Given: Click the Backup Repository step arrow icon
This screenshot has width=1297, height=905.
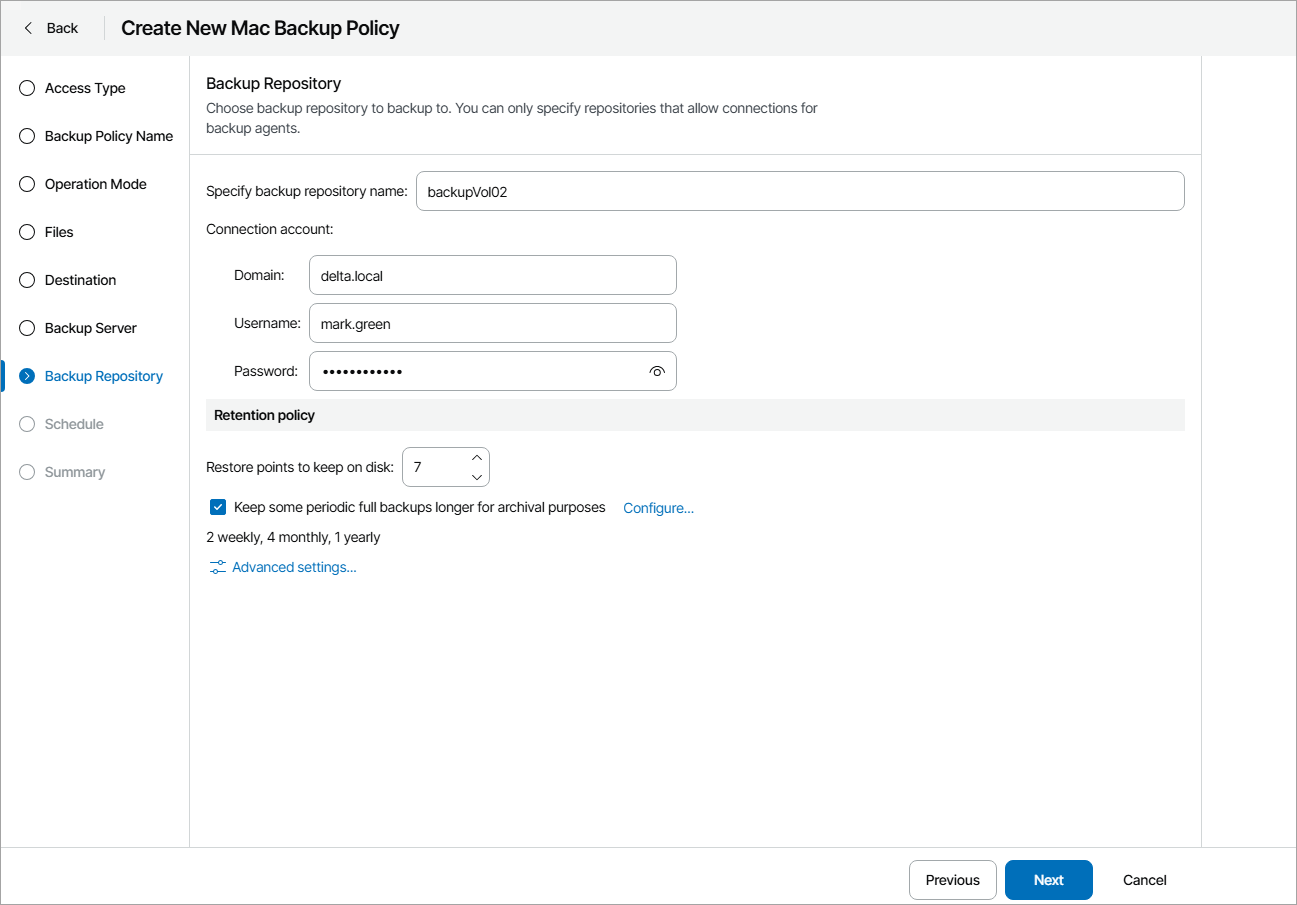Looking at the screenshot, I should (27, 376).
